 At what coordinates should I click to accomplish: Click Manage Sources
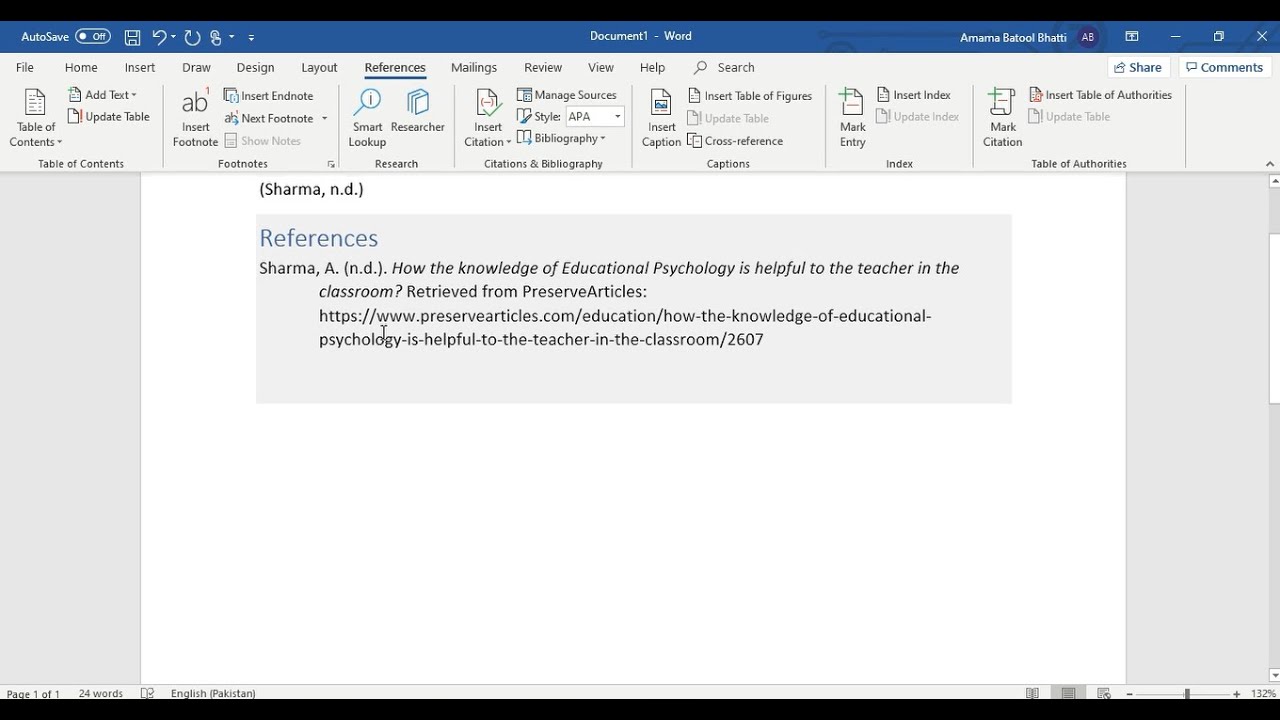coord(567,95)
